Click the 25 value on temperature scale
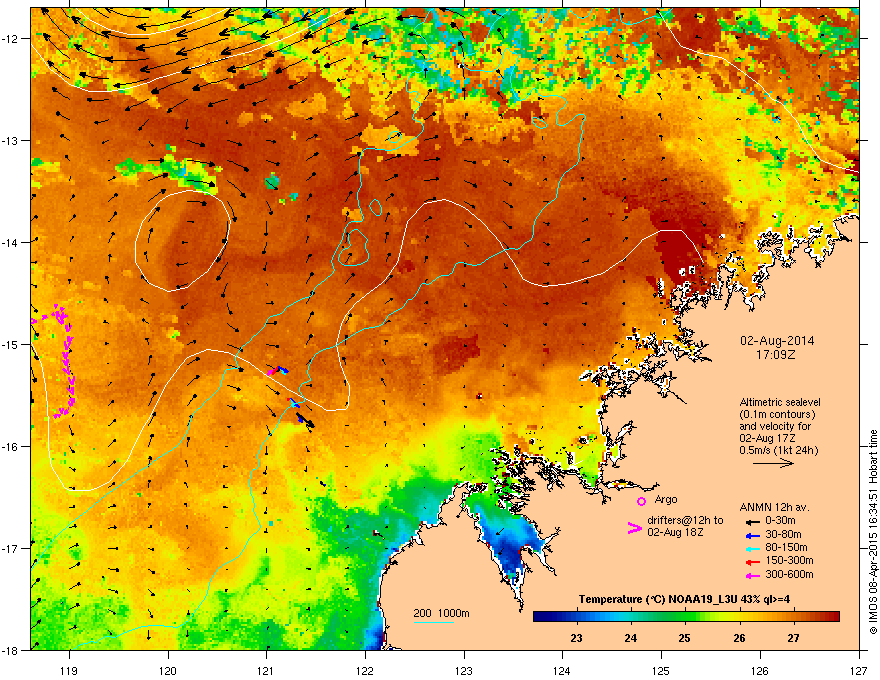 (684, 638)
